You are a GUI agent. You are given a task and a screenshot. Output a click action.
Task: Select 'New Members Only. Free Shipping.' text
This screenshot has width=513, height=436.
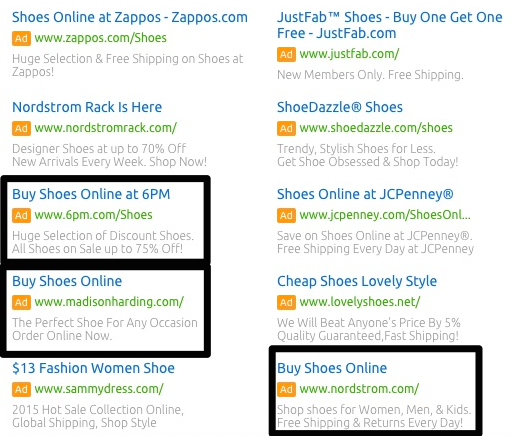pos(370,75)
